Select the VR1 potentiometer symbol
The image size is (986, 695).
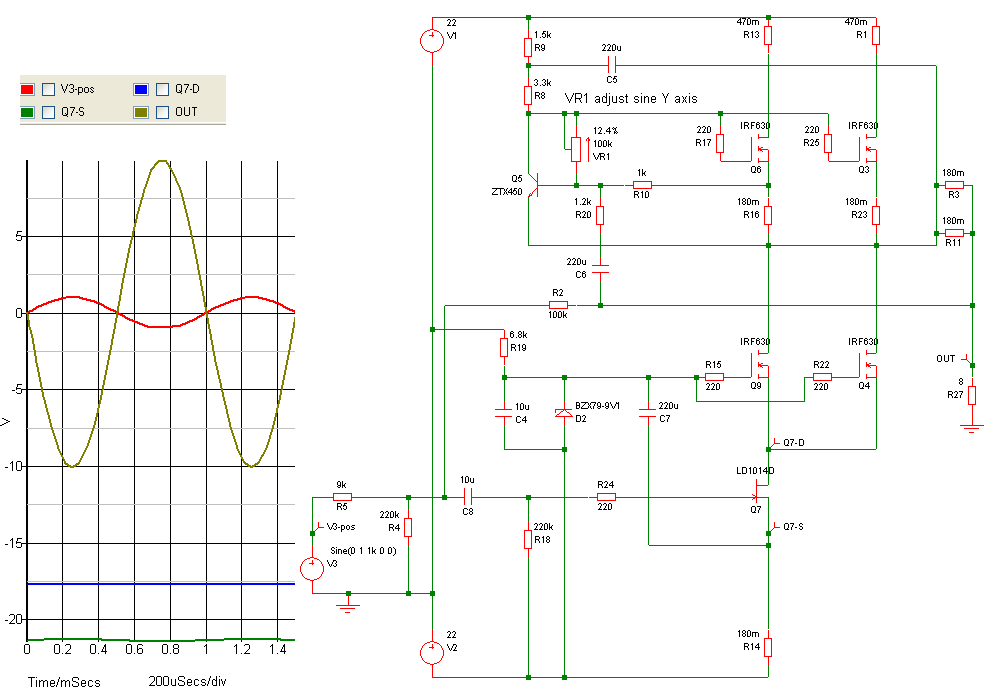click(x=576, y=149)
